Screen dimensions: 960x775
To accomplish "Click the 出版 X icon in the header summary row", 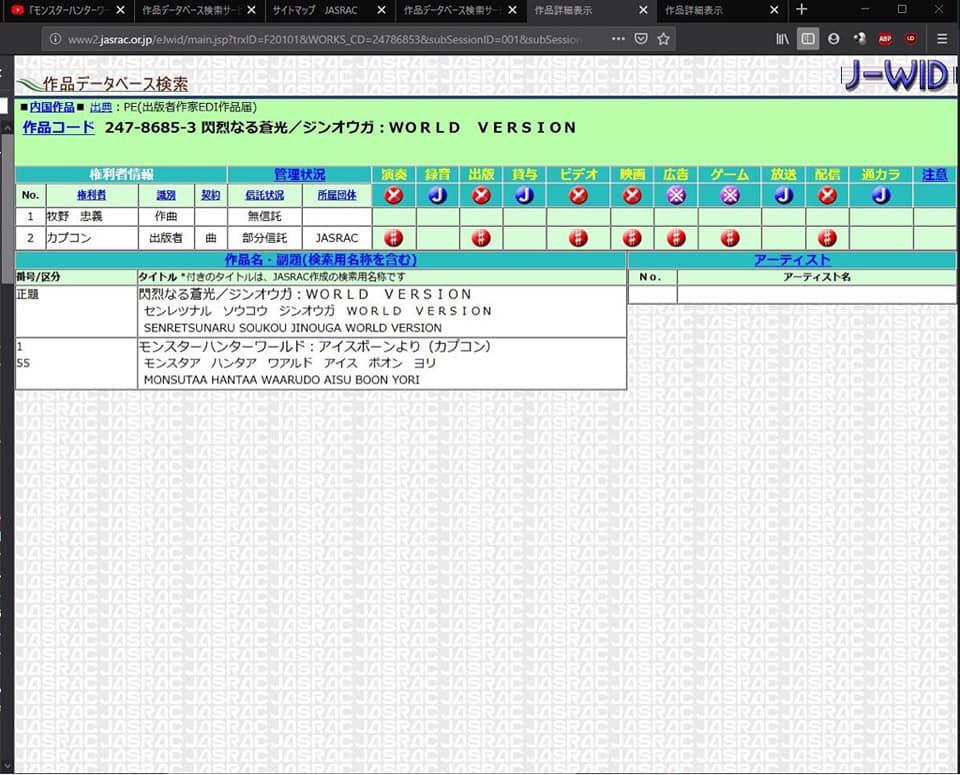I will [481, 195].
